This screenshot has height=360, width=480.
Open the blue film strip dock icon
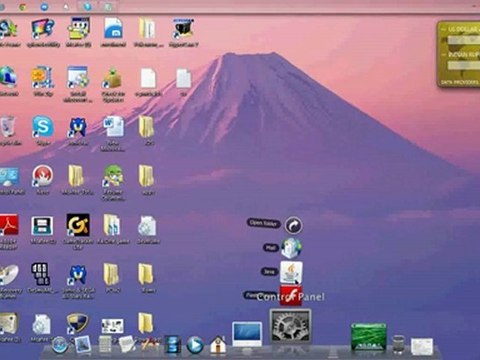point(172,345)
